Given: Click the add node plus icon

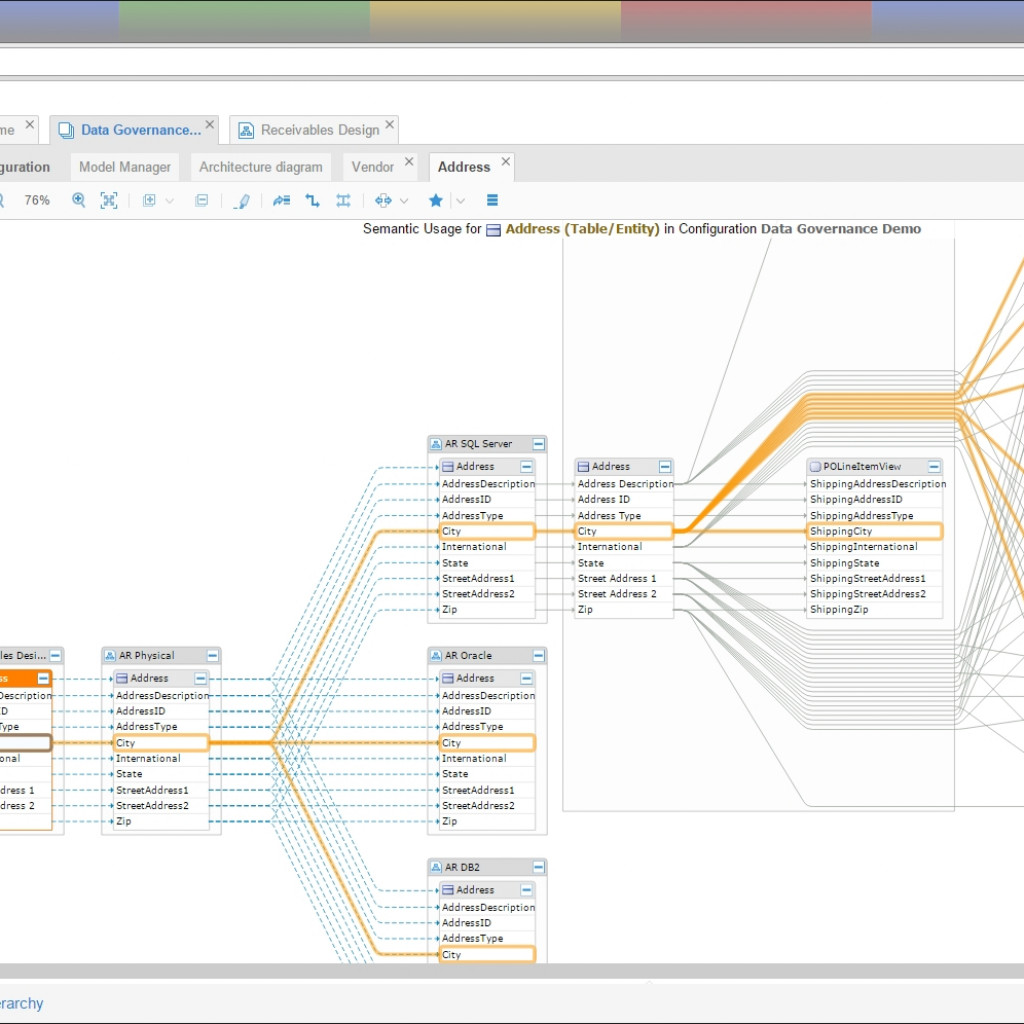Looking at the screenshot, I should pyautogui.click(x=150, y=200).
